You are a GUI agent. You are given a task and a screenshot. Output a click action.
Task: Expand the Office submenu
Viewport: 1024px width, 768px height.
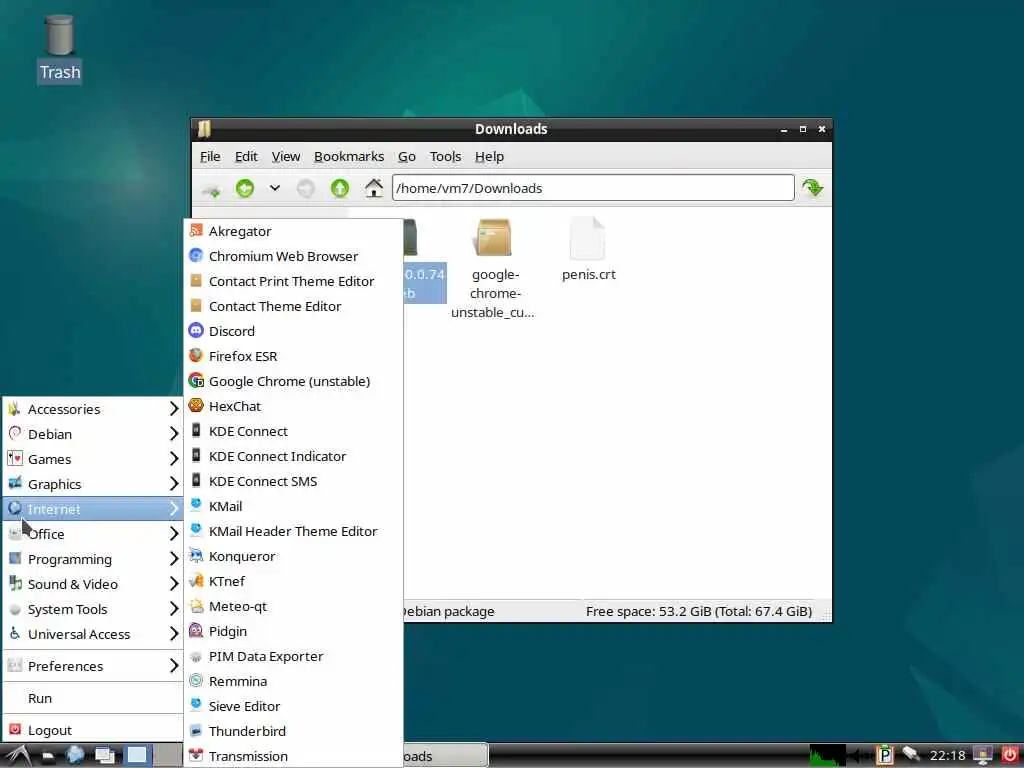(x=93, y=534)
